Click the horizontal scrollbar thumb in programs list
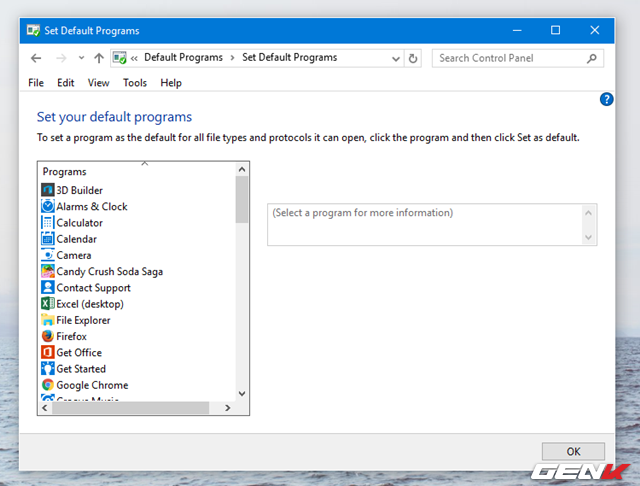 pos(131,408)
